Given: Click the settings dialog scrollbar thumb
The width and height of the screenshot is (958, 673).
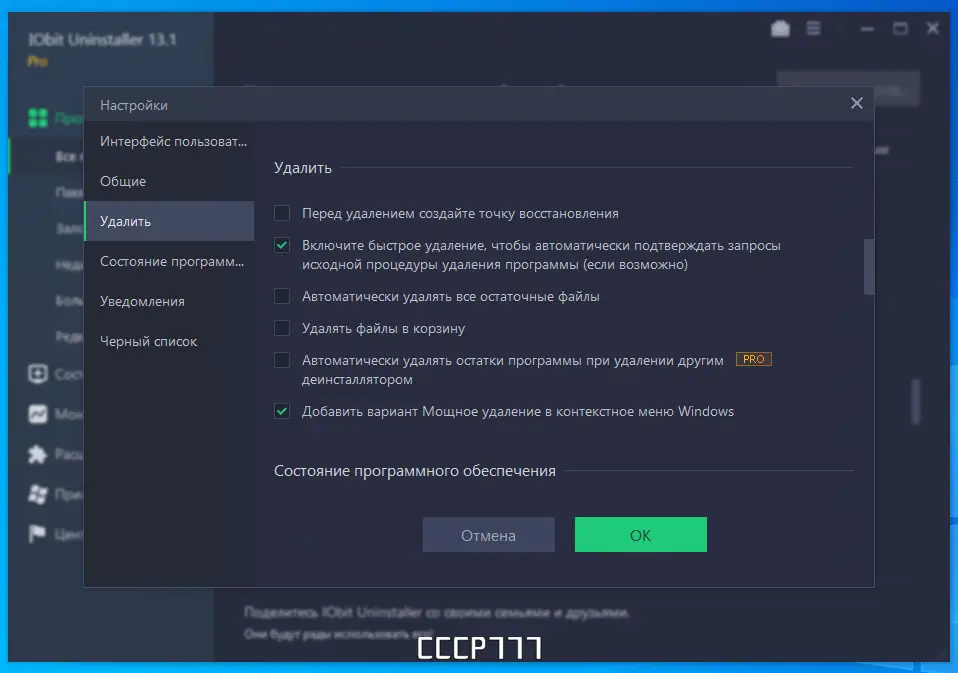Looking at the screenshot, I should click(x=869, y=267).
